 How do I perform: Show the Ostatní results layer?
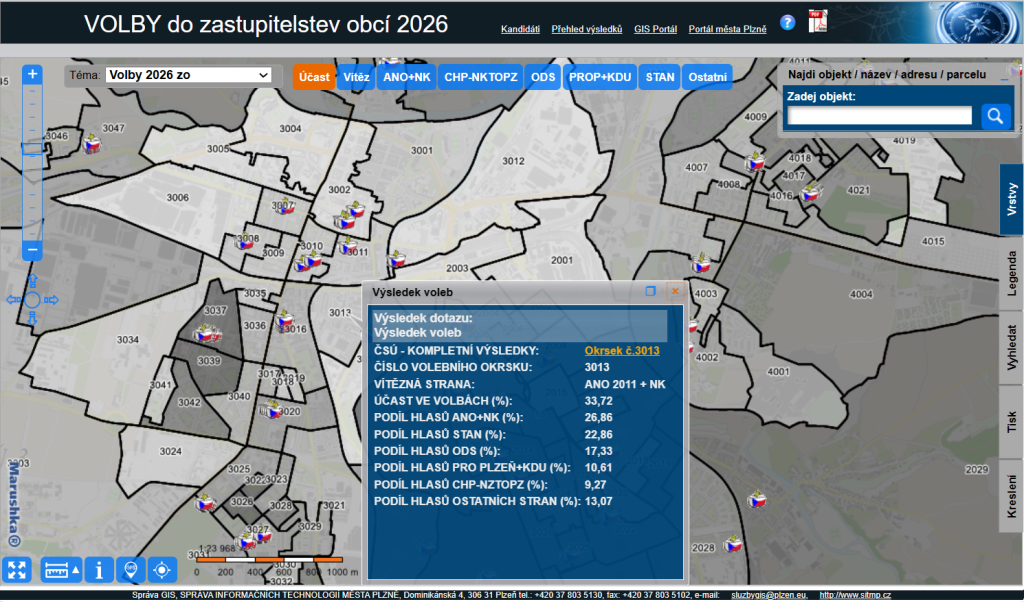point(707,77)
